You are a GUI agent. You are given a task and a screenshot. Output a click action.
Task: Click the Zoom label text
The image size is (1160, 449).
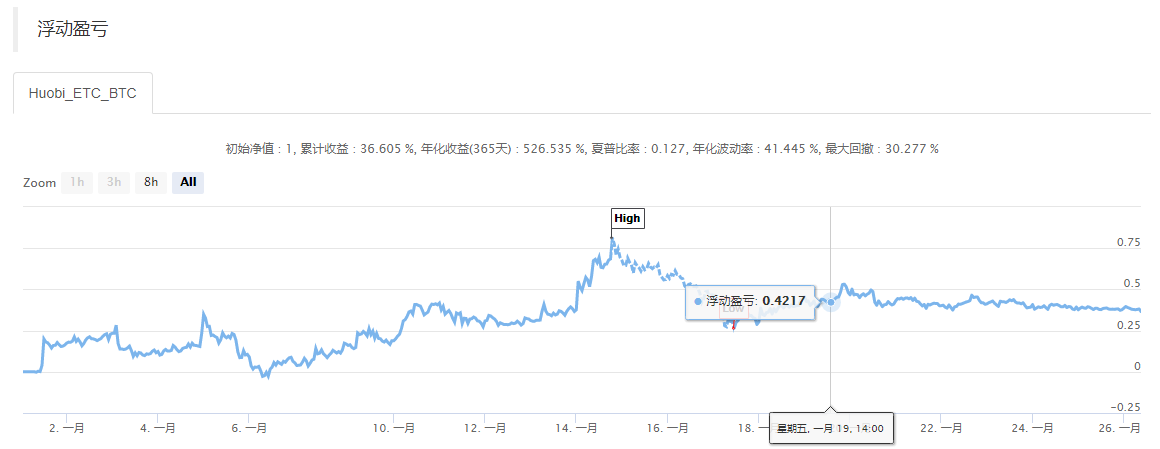click(x=39, y=183)
